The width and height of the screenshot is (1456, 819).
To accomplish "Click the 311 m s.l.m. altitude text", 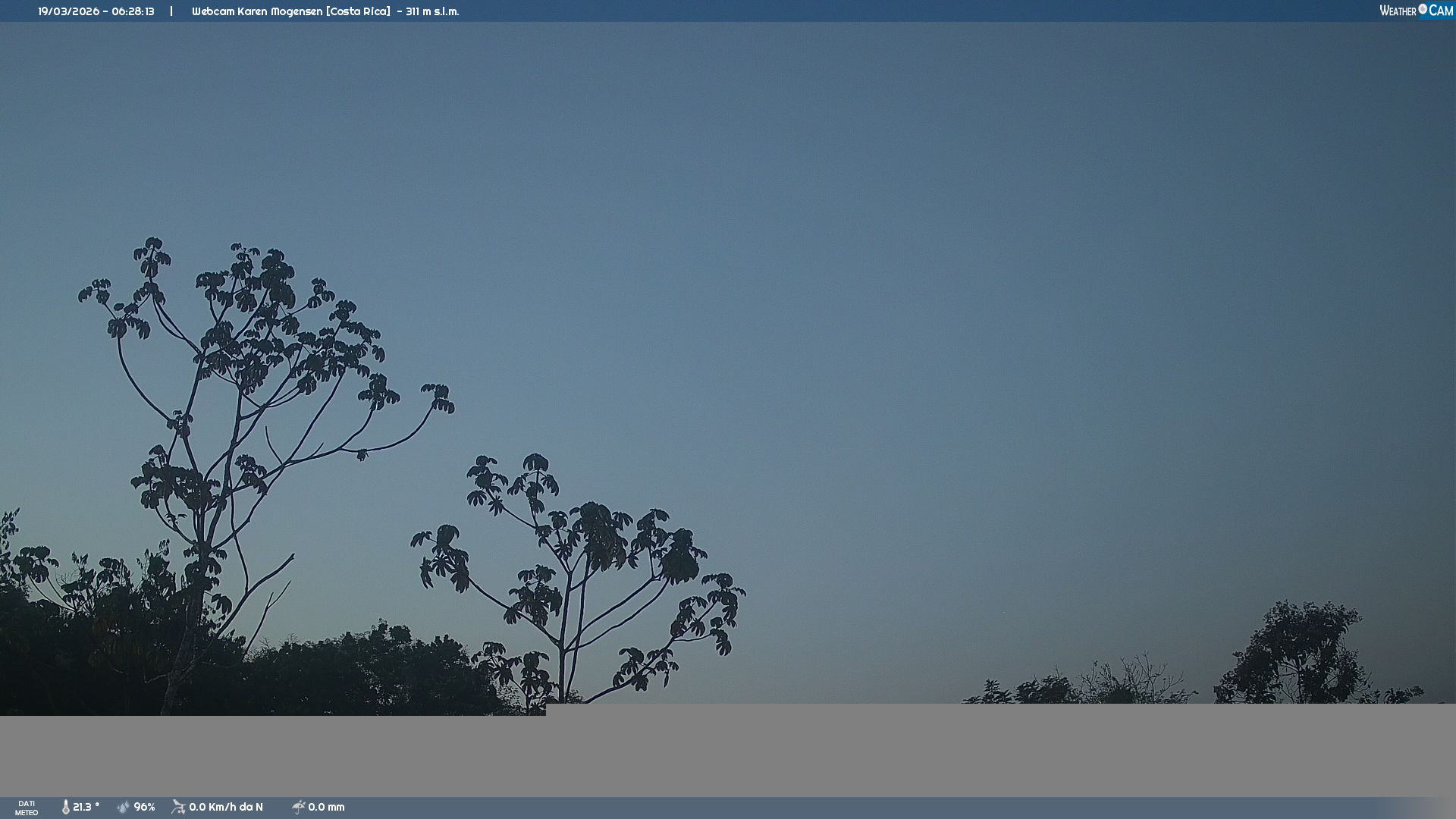I will (432, 11).
